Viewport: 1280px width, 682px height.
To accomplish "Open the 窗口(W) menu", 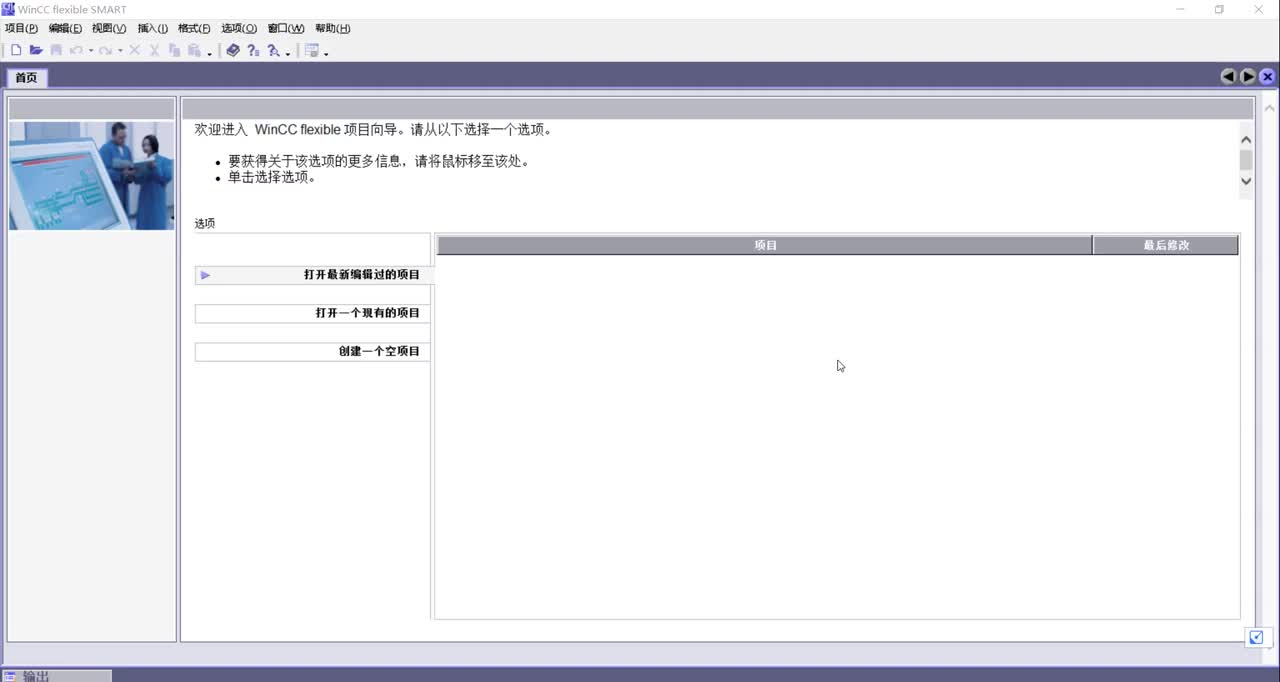I will point(286,28).
